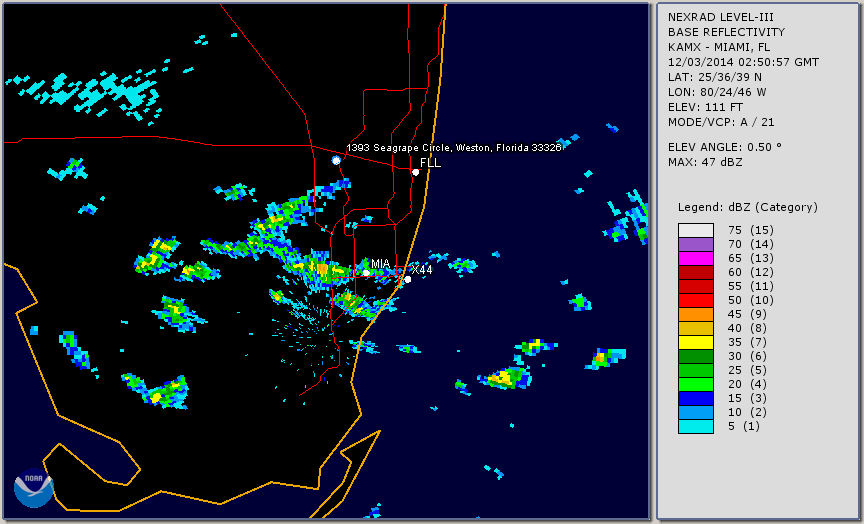Select the 40 dBZ gold legend swatch
This screenshot has width=864, height=524.
click(696, 328)
